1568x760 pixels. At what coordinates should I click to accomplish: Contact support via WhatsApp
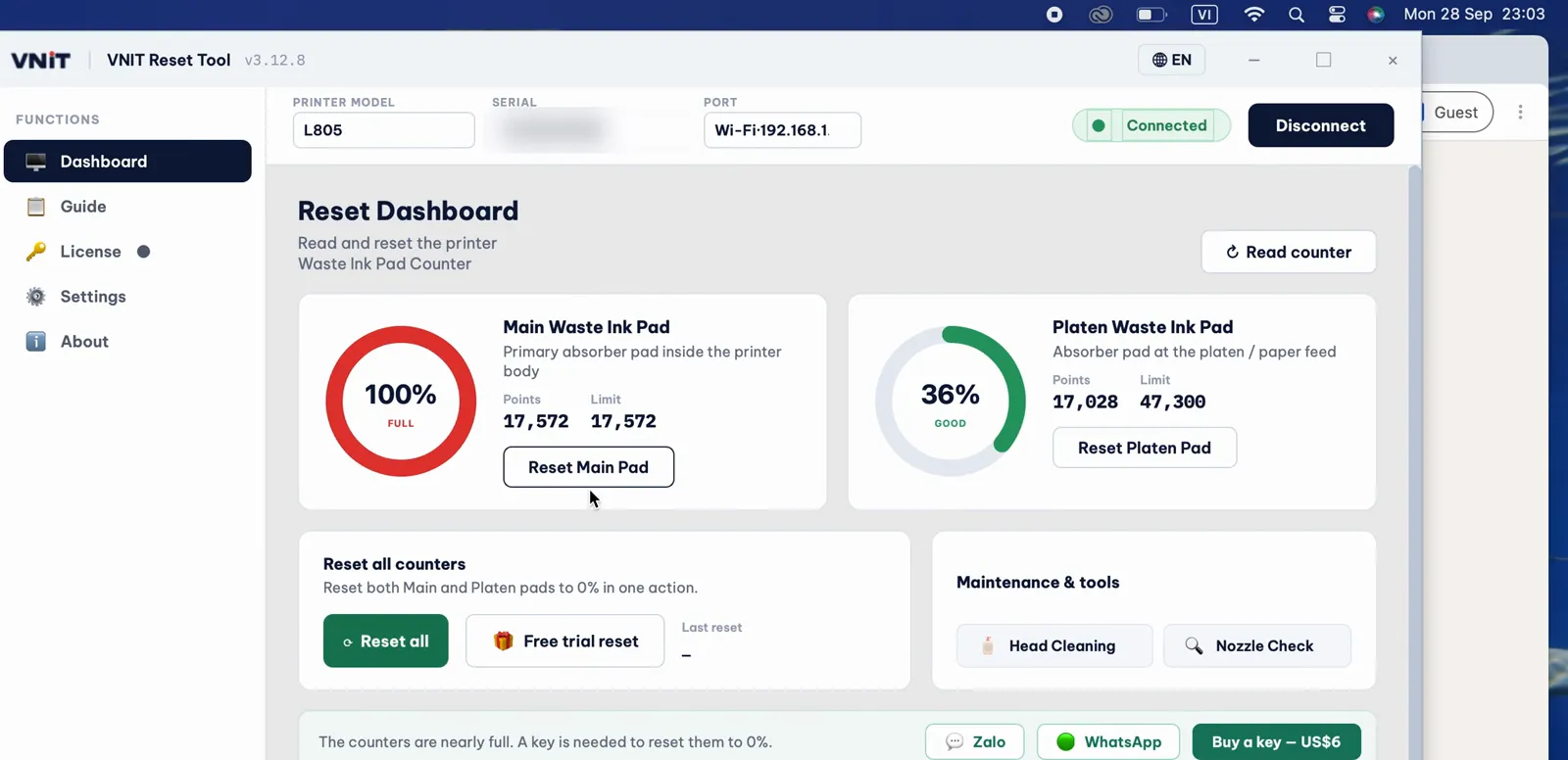tap(1108, 741)
